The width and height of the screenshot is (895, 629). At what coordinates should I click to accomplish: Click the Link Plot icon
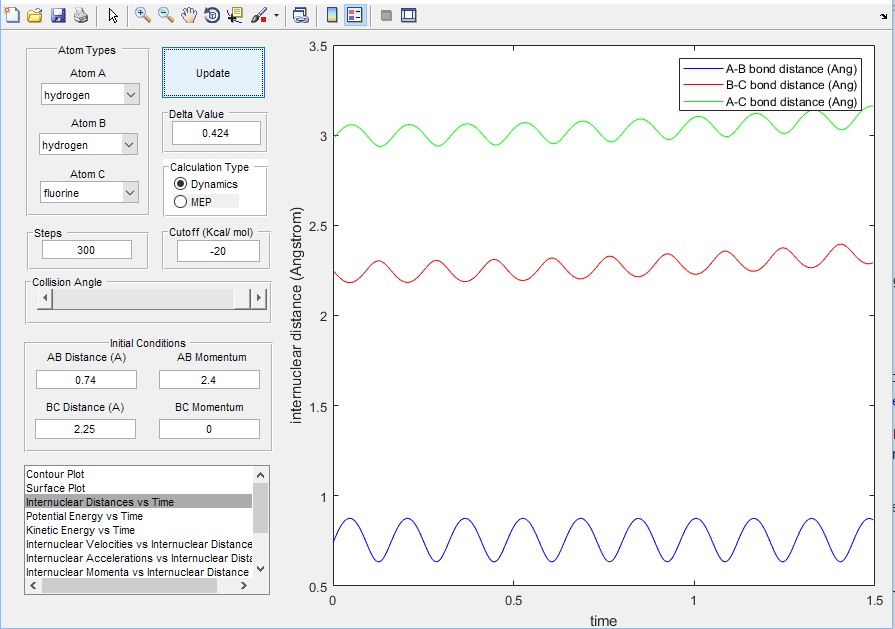point(300,15)
